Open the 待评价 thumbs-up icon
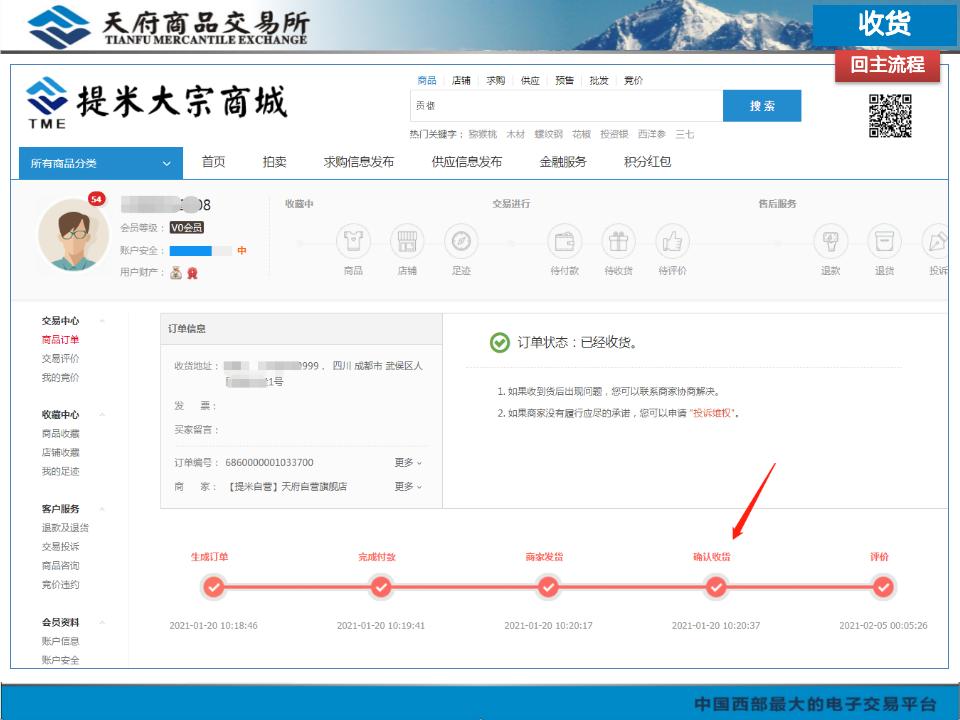Screen dimensions: 960x720 (672, 241)
